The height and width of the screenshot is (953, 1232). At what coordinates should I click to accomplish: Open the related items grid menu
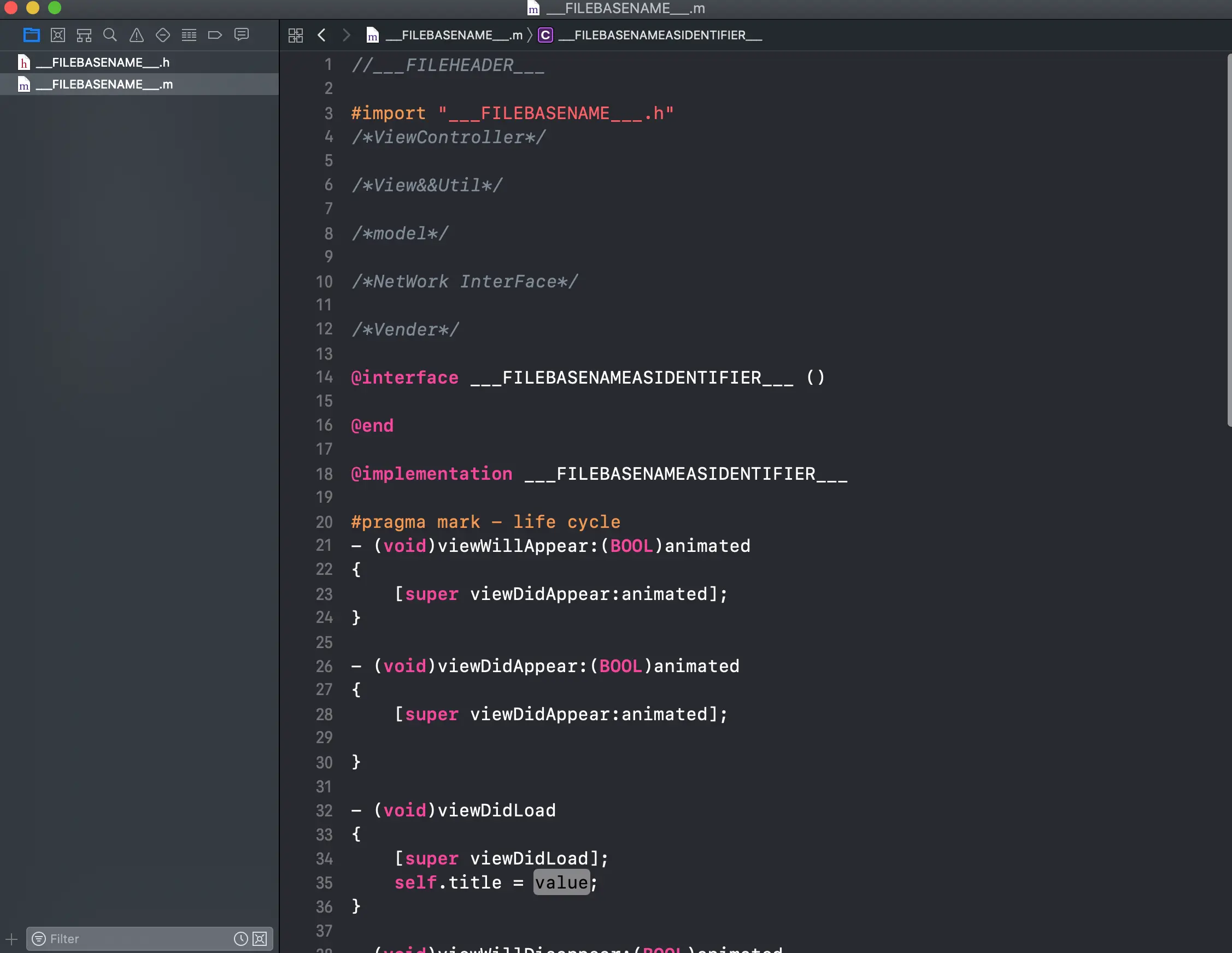[296, 35]
